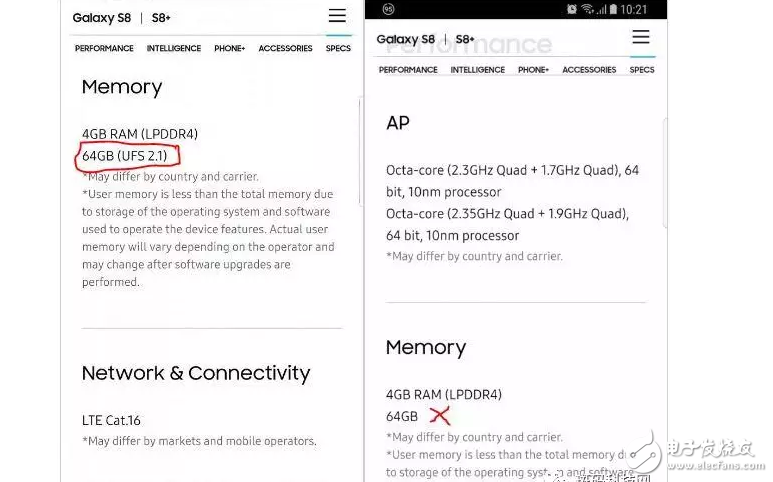773x482 pixels.
Task: Select the INTELLIGENCE tab on the left screen
Action: click(x=174, y=48)
